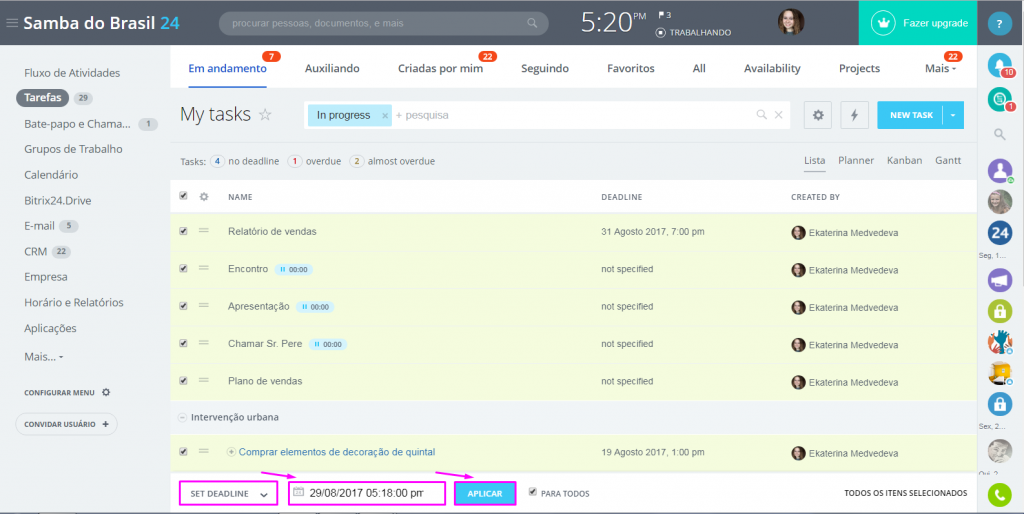Viewport: 1024px width, 514px height.
Task: Click the Configurar Menu gear icon
Action: 106,393
